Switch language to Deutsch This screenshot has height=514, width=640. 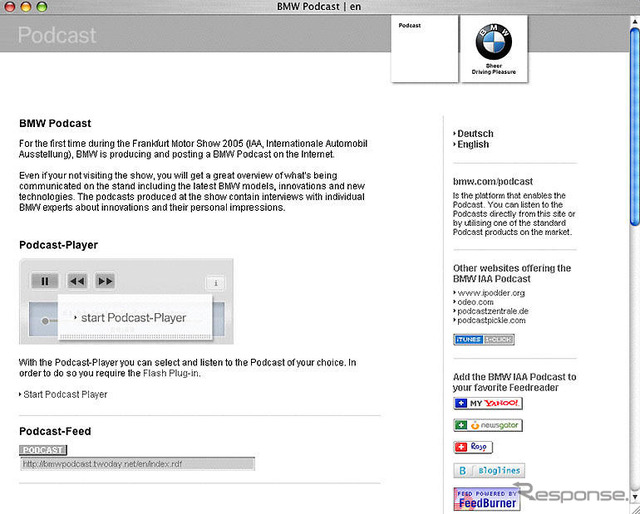[475, 134]
